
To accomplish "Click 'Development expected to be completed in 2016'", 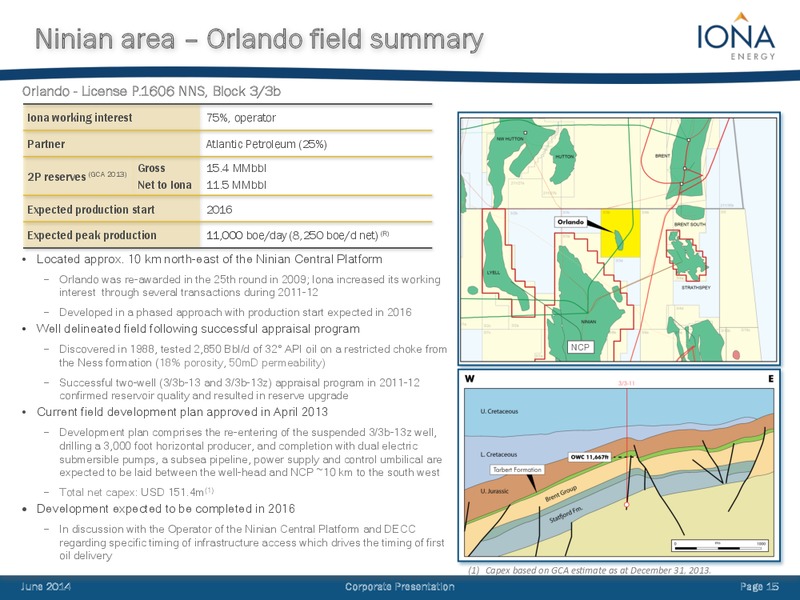I will point(166,509).
